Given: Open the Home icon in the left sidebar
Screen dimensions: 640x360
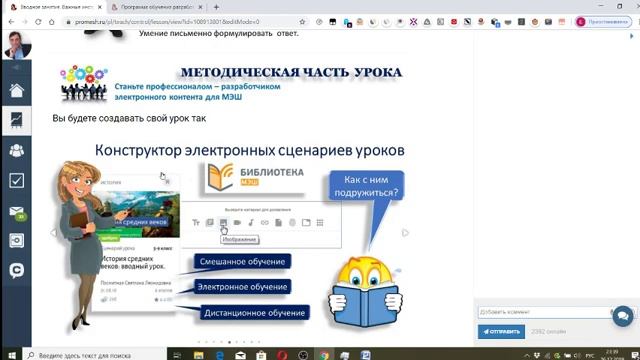Looking at the screenshot, I should tap(17, 90).
